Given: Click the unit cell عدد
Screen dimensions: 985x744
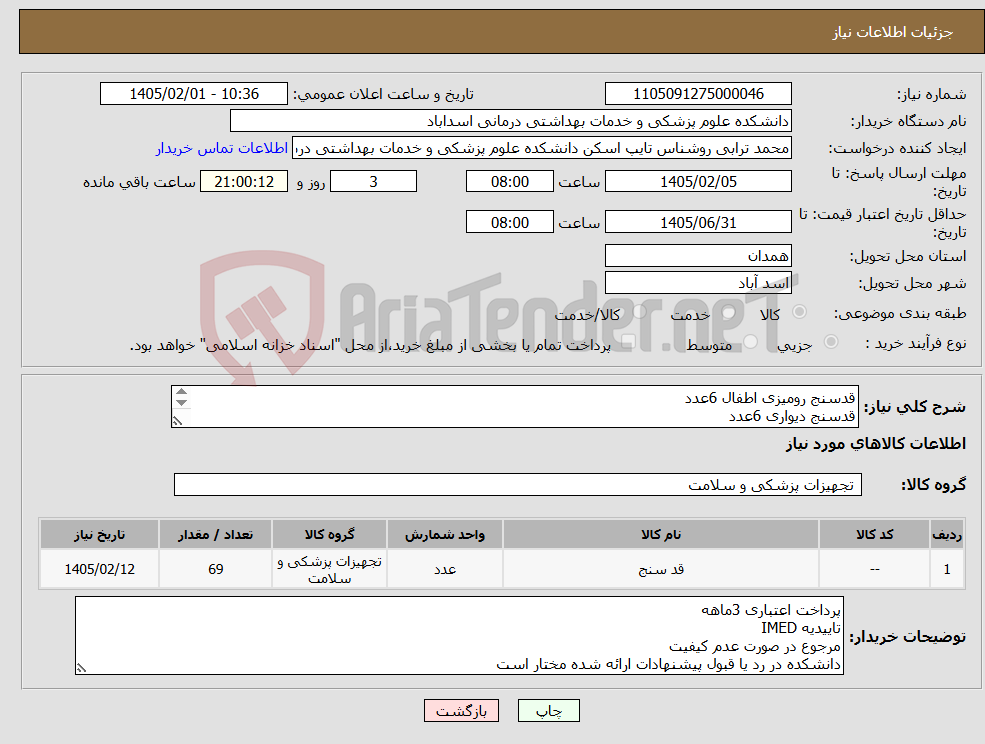Looking at the screenshot, I should [x=445, y=569].
